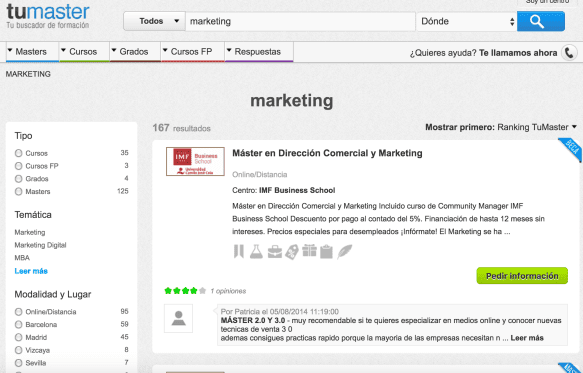This screenshot has width=583, height=373.
Task: Click the MBA topic link
Action: [22, 258]
